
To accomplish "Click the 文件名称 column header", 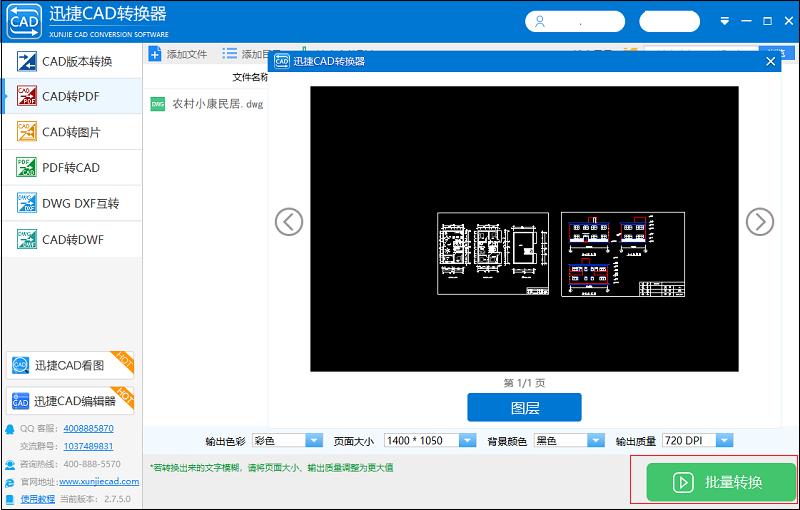I will [x=250, y=77].
